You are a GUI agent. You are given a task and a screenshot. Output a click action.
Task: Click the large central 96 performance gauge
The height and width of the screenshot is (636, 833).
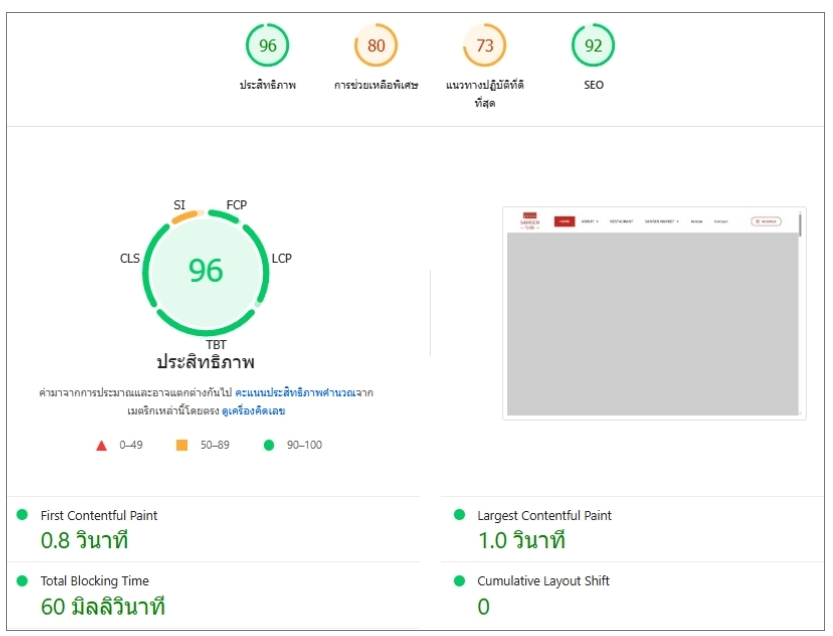coord(206,272)
